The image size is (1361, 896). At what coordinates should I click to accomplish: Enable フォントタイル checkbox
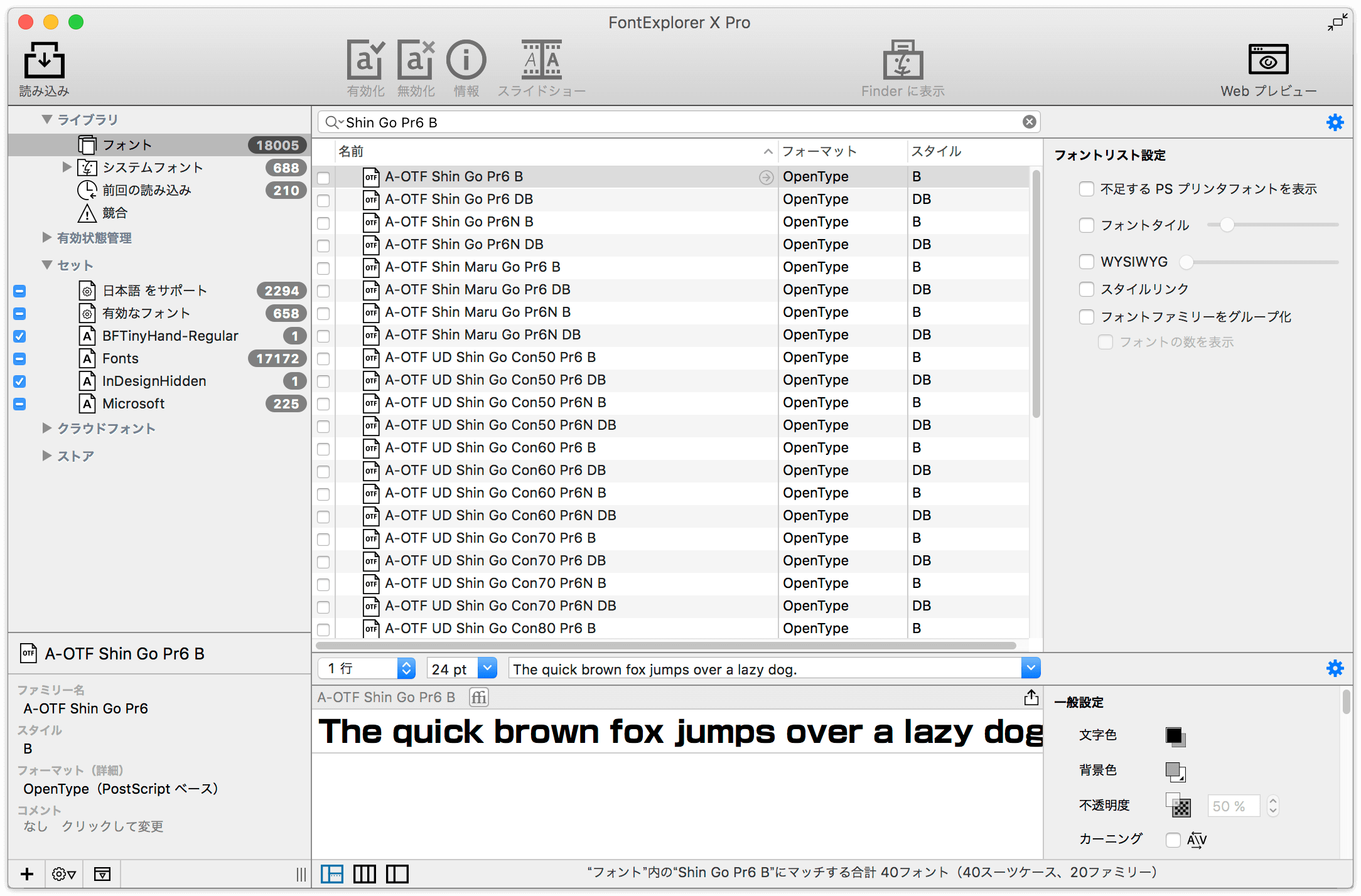[1087, 225]
